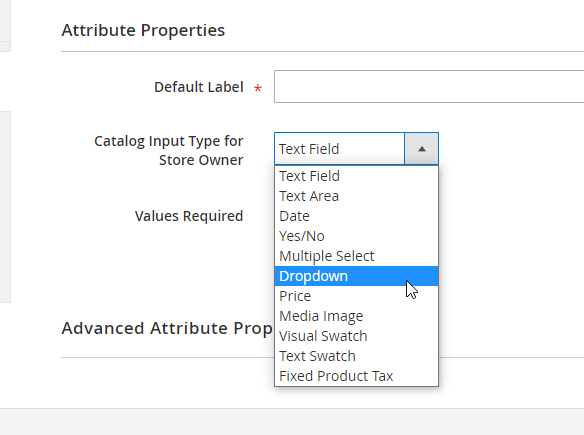Click the Text Field selected value box
The width and height of the screenshot is (584, 435).
[x=339, y=149]
